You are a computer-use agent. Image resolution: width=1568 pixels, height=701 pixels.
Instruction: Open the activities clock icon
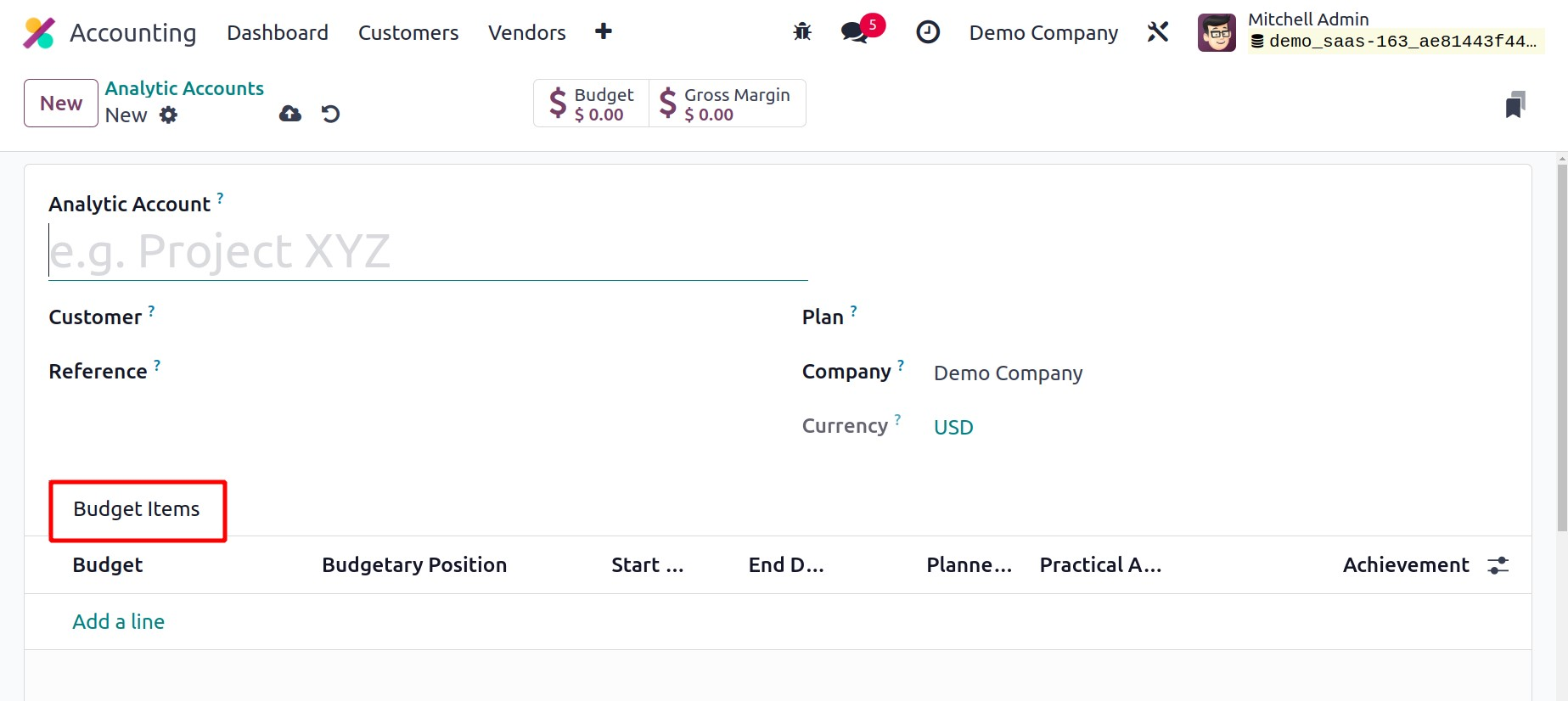(x=928, y=32)
